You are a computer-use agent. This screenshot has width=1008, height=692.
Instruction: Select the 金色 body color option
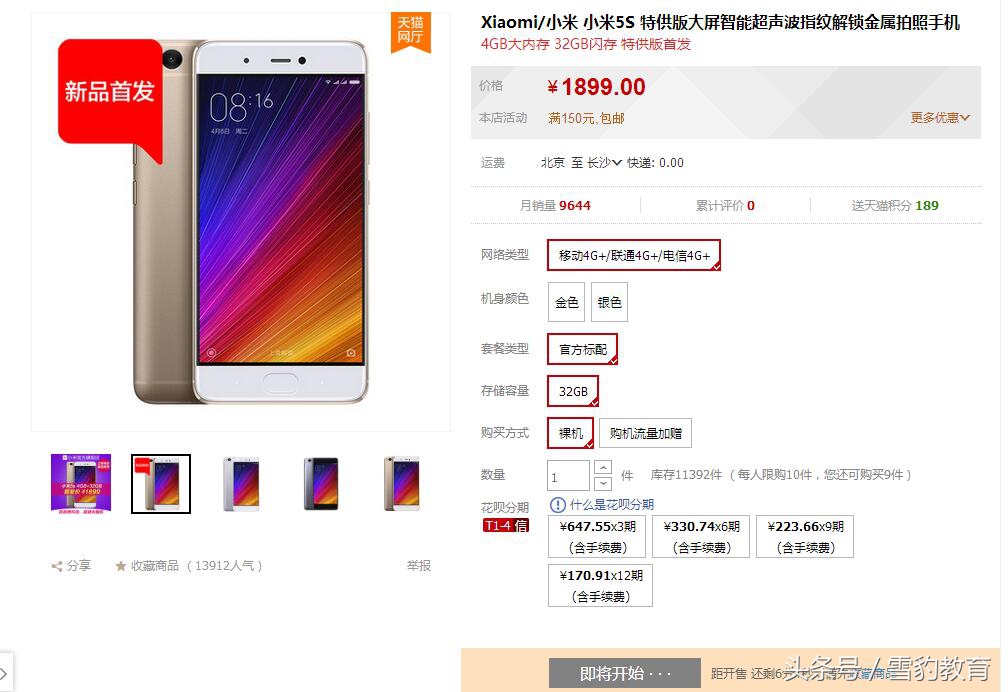point(566,302)
